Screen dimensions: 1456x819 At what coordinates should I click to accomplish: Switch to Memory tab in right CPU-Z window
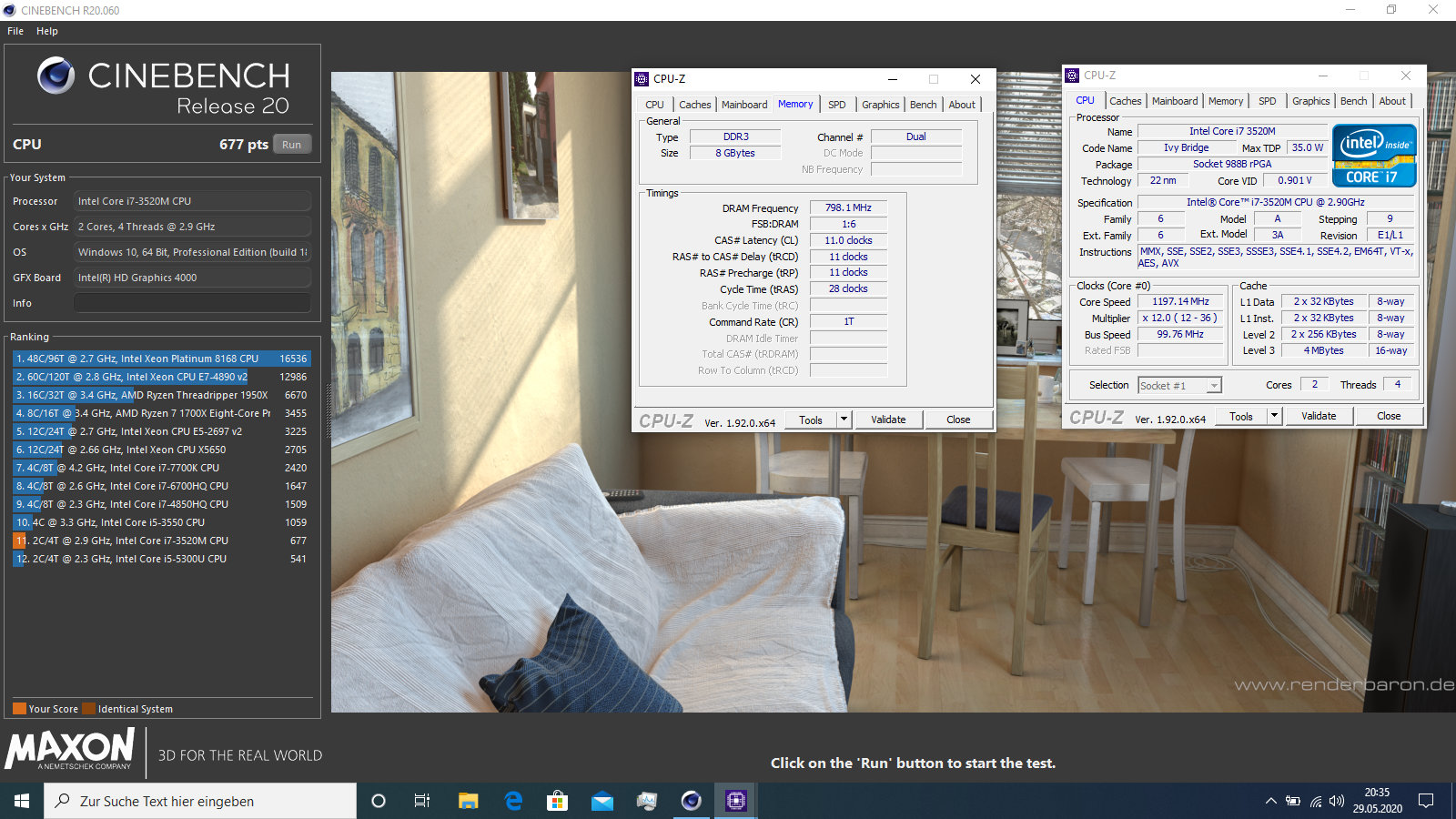pos(1226,101)
